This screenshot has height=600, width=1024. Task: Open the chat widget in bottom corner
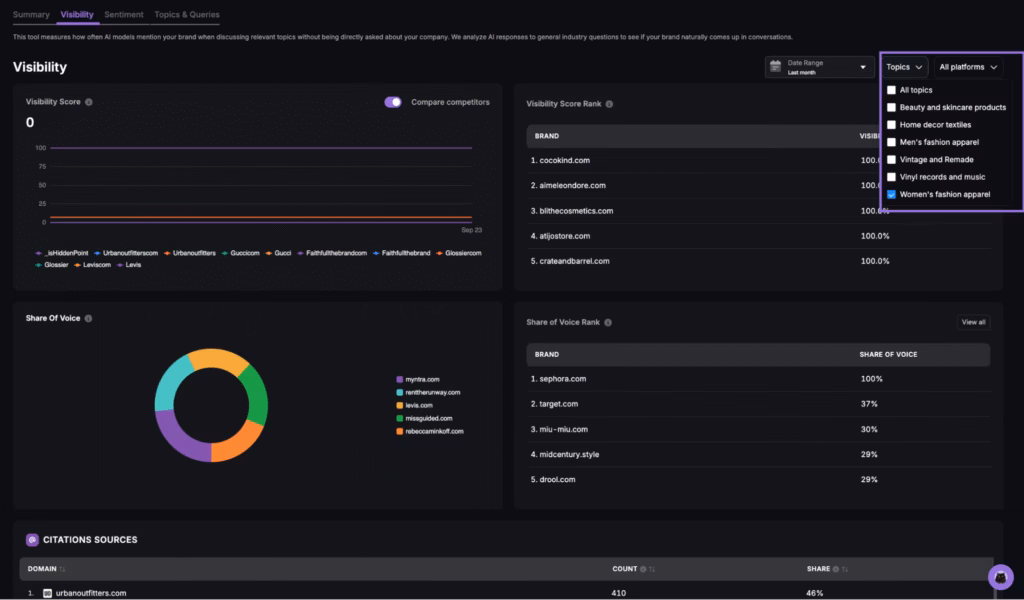1000,577
